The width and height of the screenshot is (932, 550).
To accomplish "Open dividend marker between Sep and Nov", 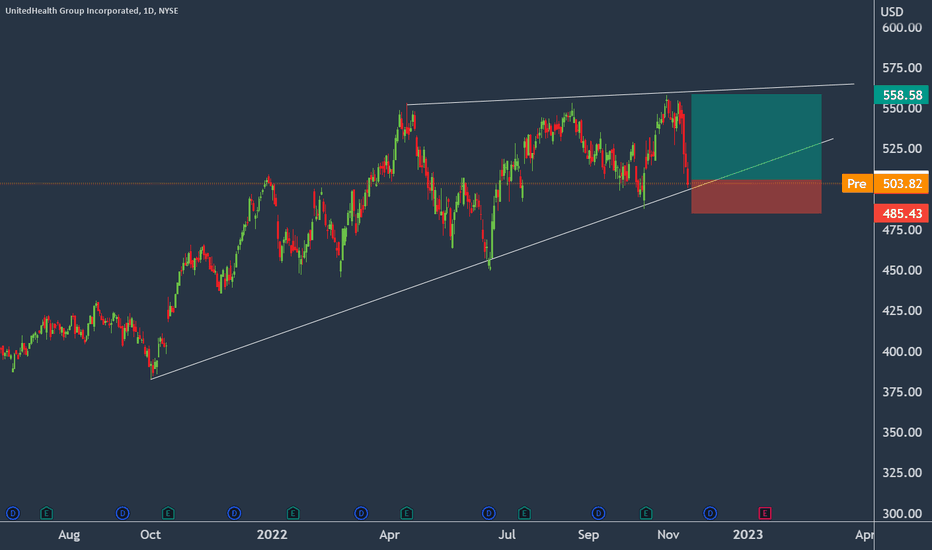I will click(599, 513).
